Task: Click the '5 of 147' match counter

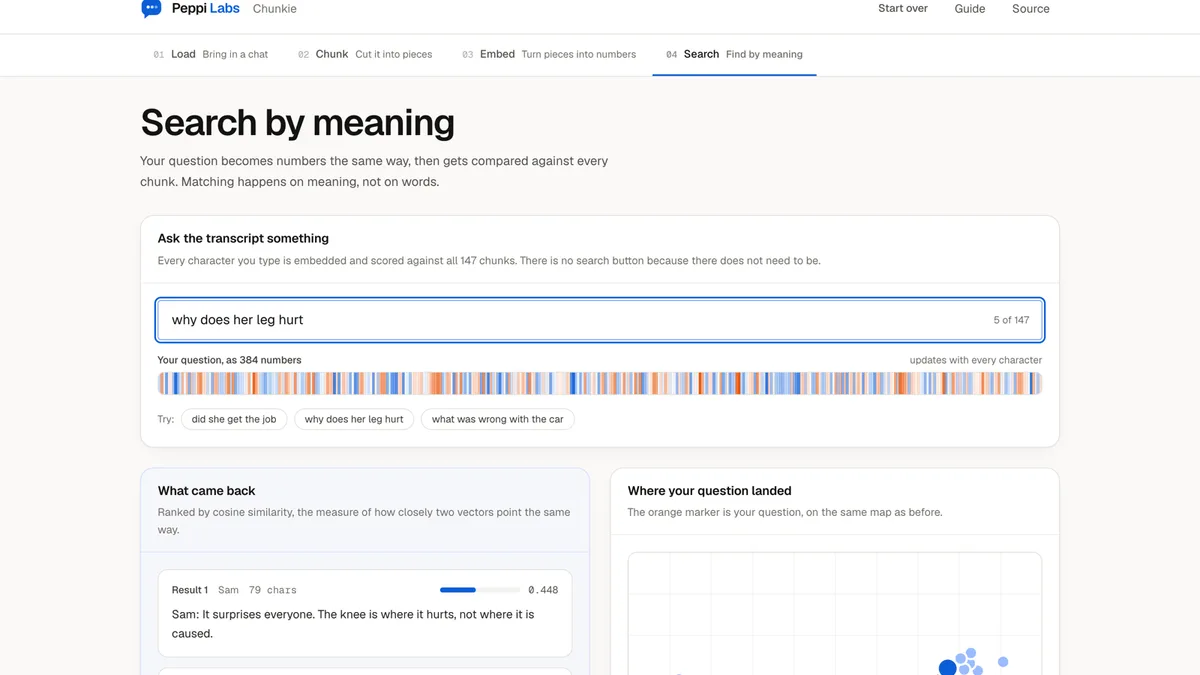Action: click(x=1011, y=320)
